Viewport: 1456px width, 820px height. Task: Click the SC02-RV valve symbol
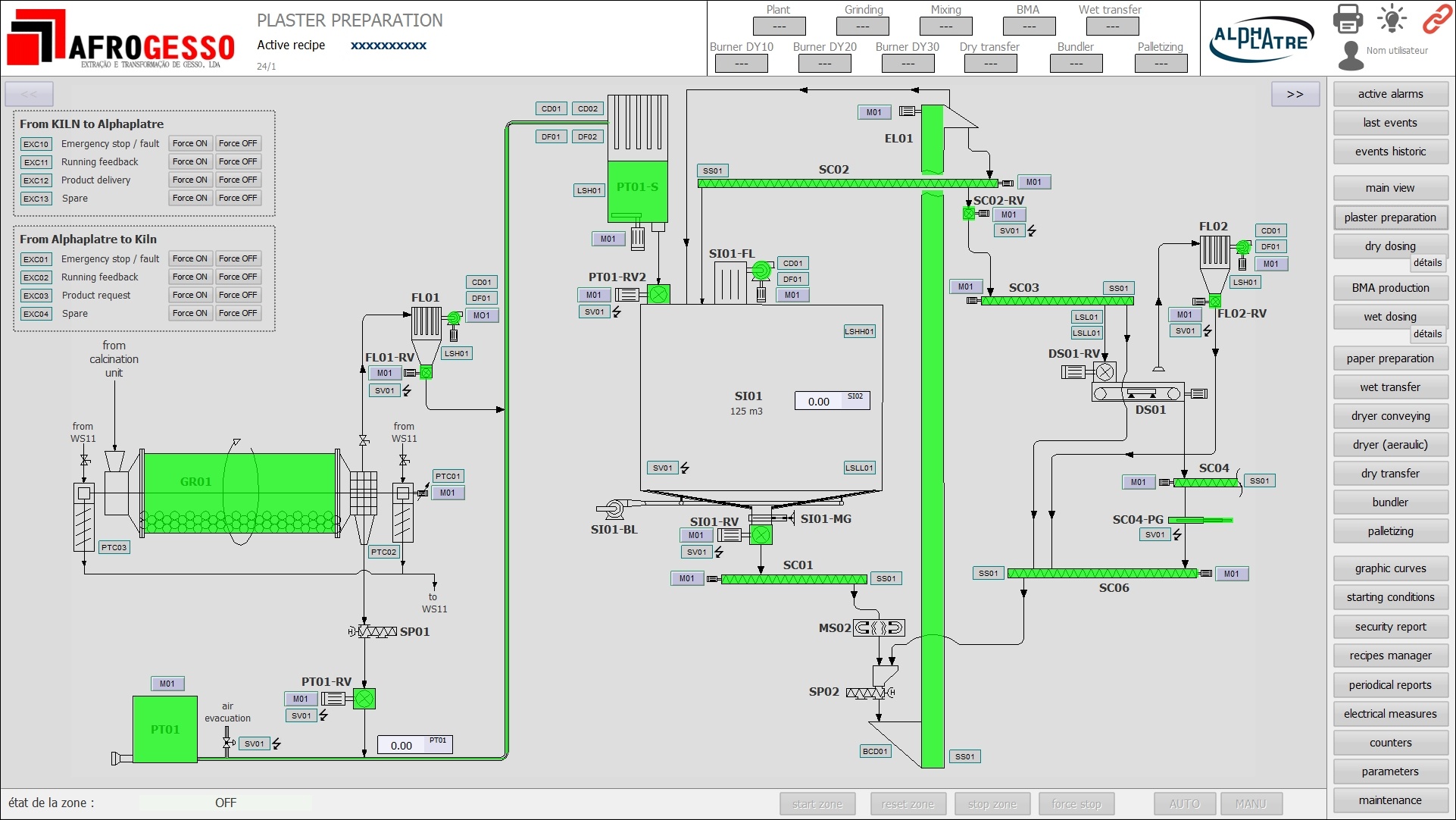click(969, 214)
